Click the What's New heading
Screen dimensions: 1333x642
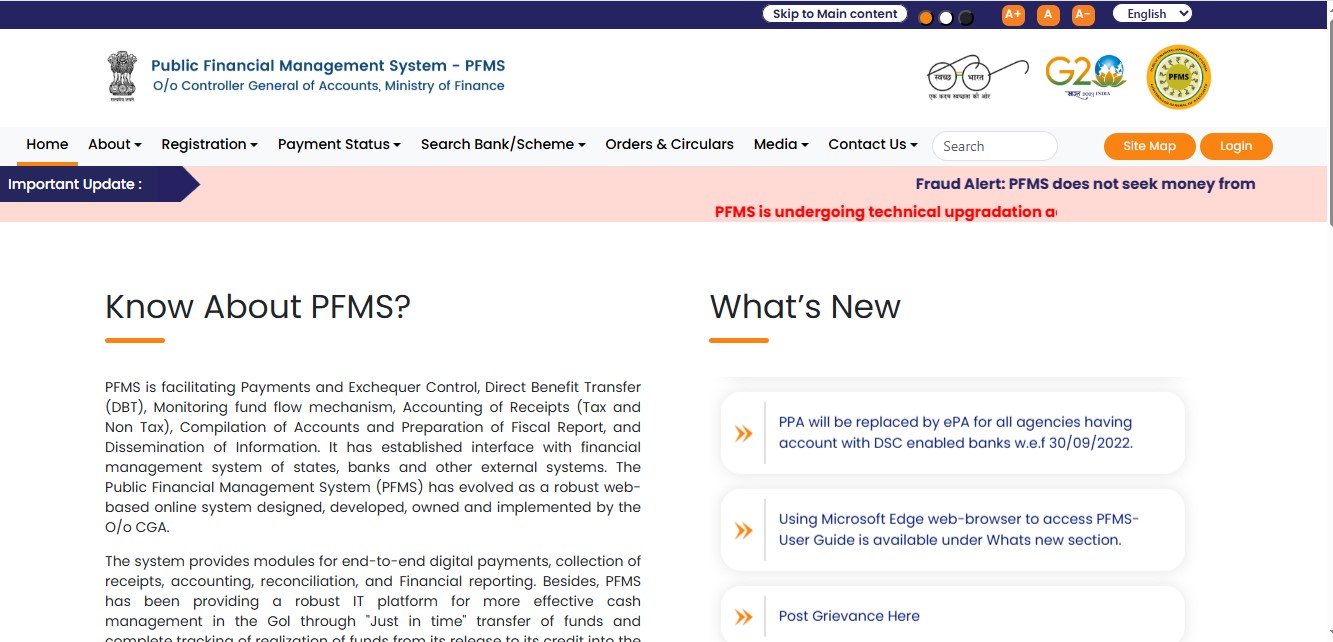(x=805, y=306)
